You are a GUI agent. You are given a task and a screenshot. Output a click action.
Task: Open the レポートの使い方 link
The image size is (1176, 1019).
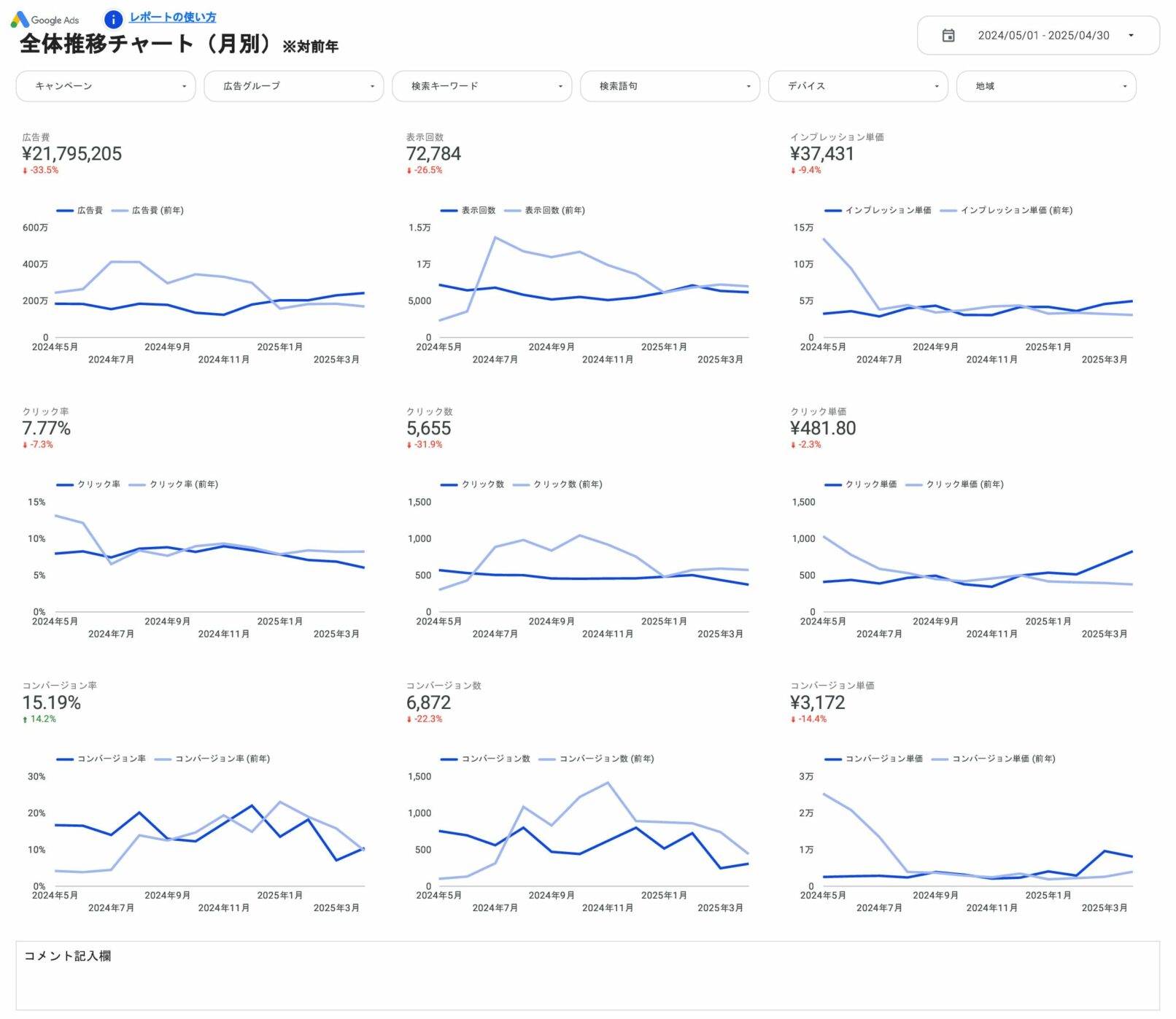[x=172, y=18]
